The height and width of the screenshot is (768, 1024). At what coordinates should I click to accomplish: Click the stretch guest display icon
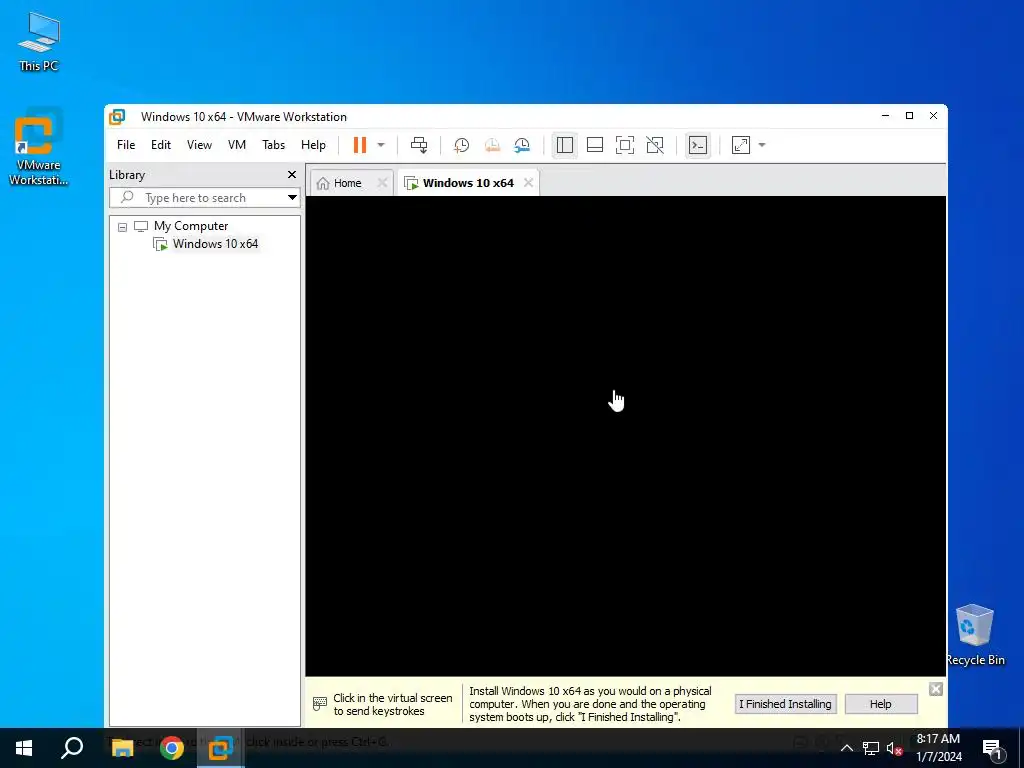point(741,145)
